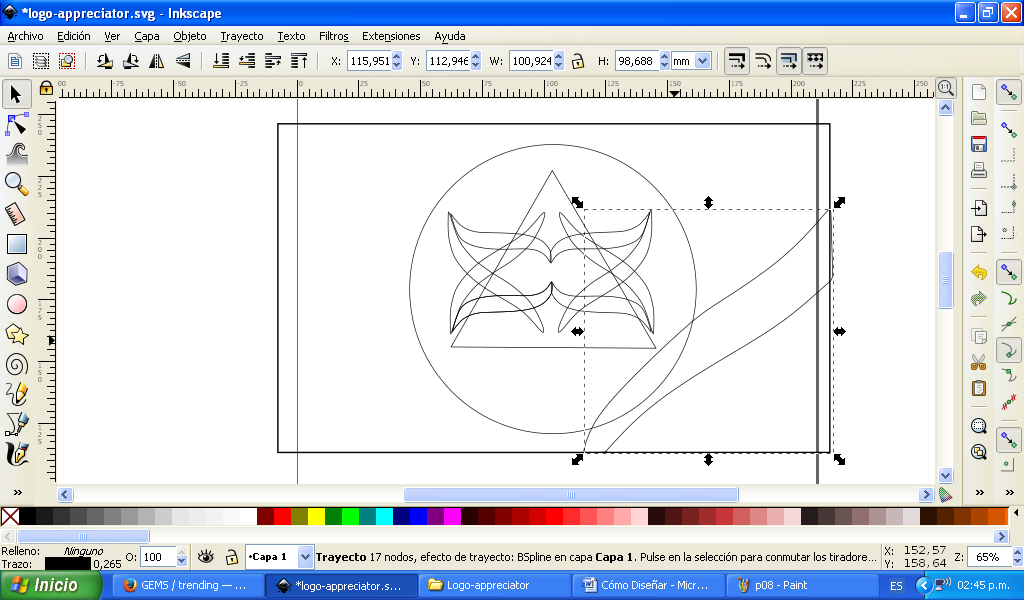The image size is (1024, 600).
Task: Click the Cut scissors icon
Action: click(978, 362)
